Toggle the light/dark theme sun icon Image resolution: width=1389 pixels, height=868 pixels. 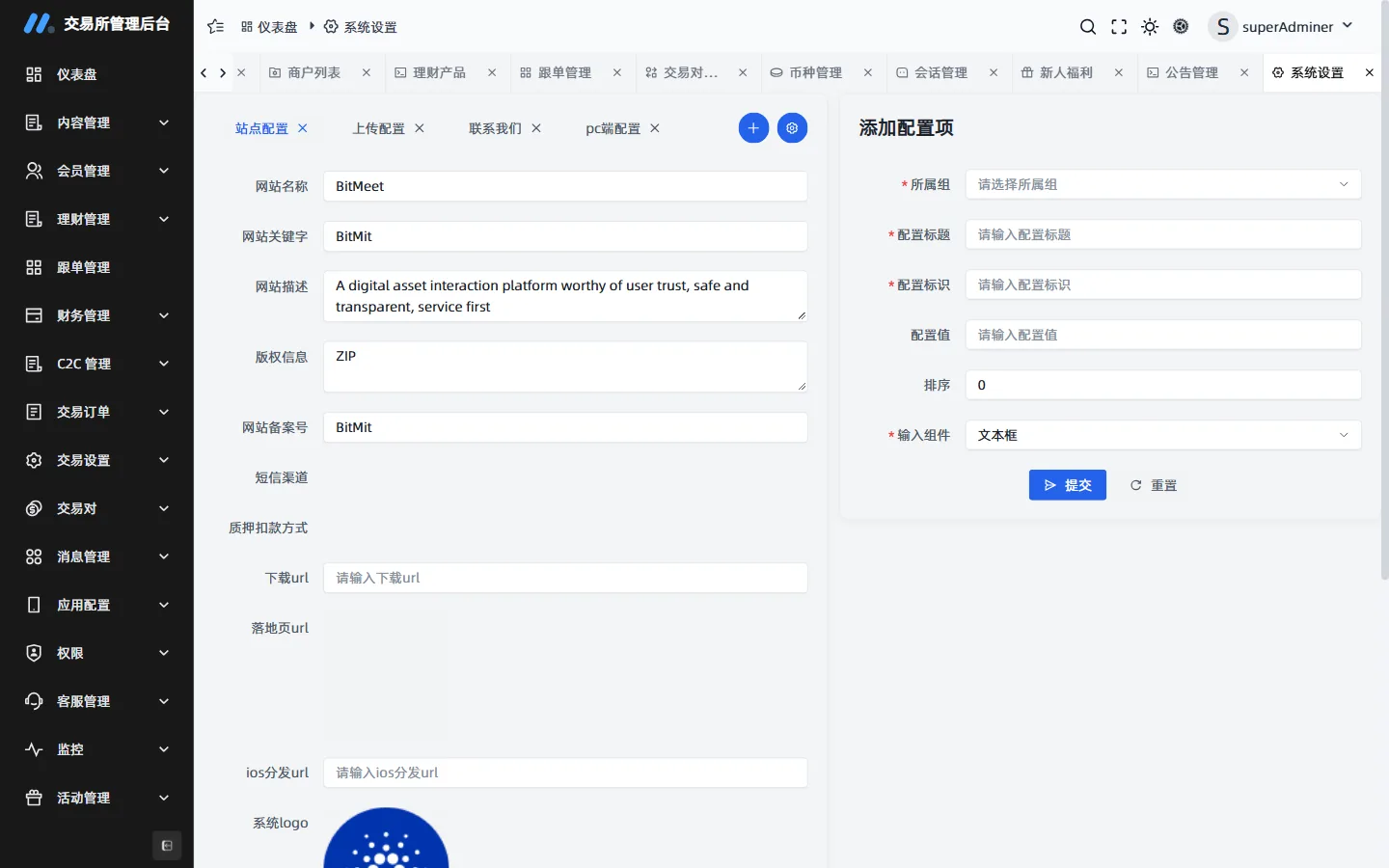(x=1150, y=27)
